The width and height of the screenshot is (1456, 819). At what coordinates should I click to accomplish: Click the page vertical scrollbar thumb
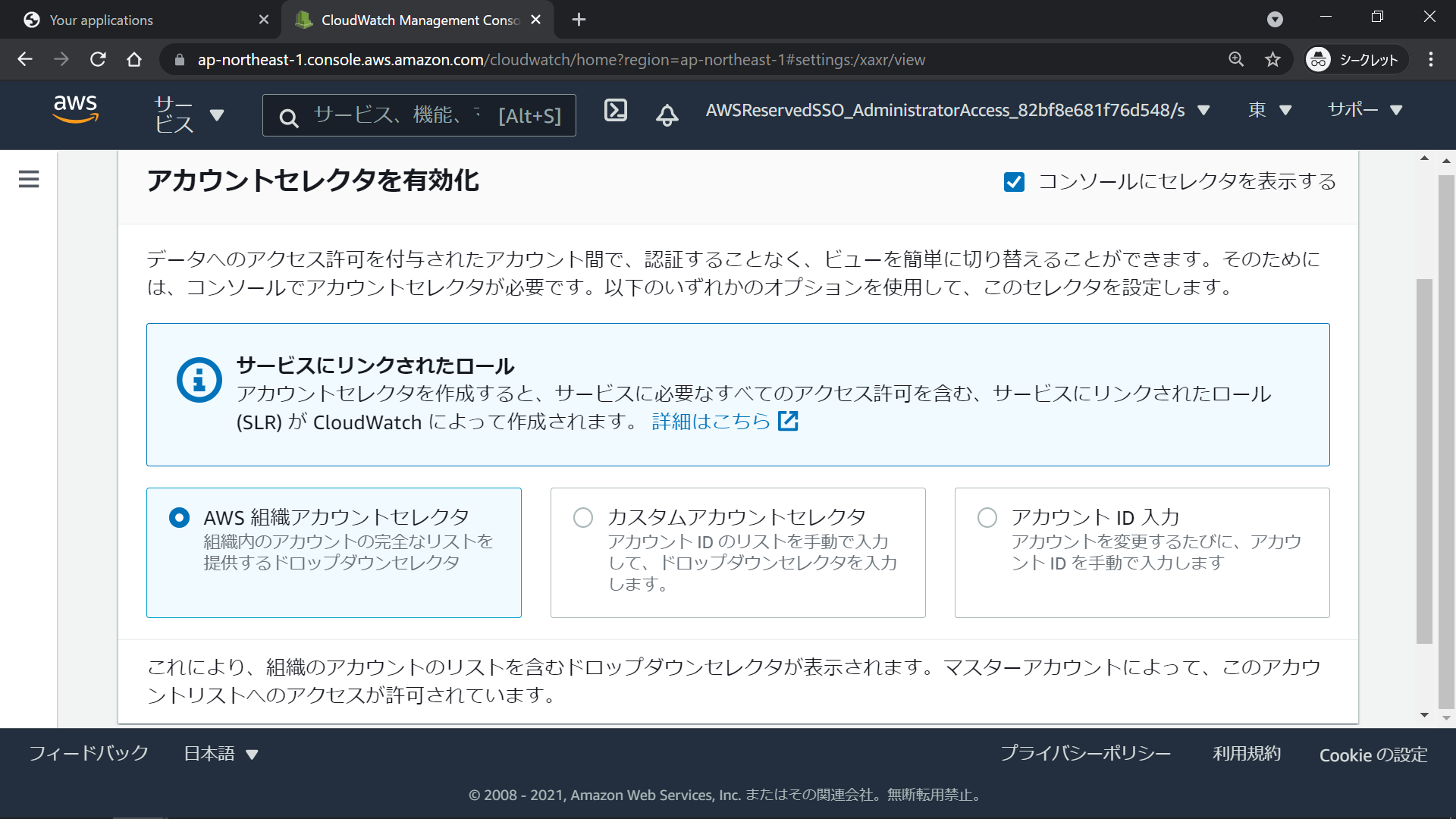click(x=1424, y=461)
